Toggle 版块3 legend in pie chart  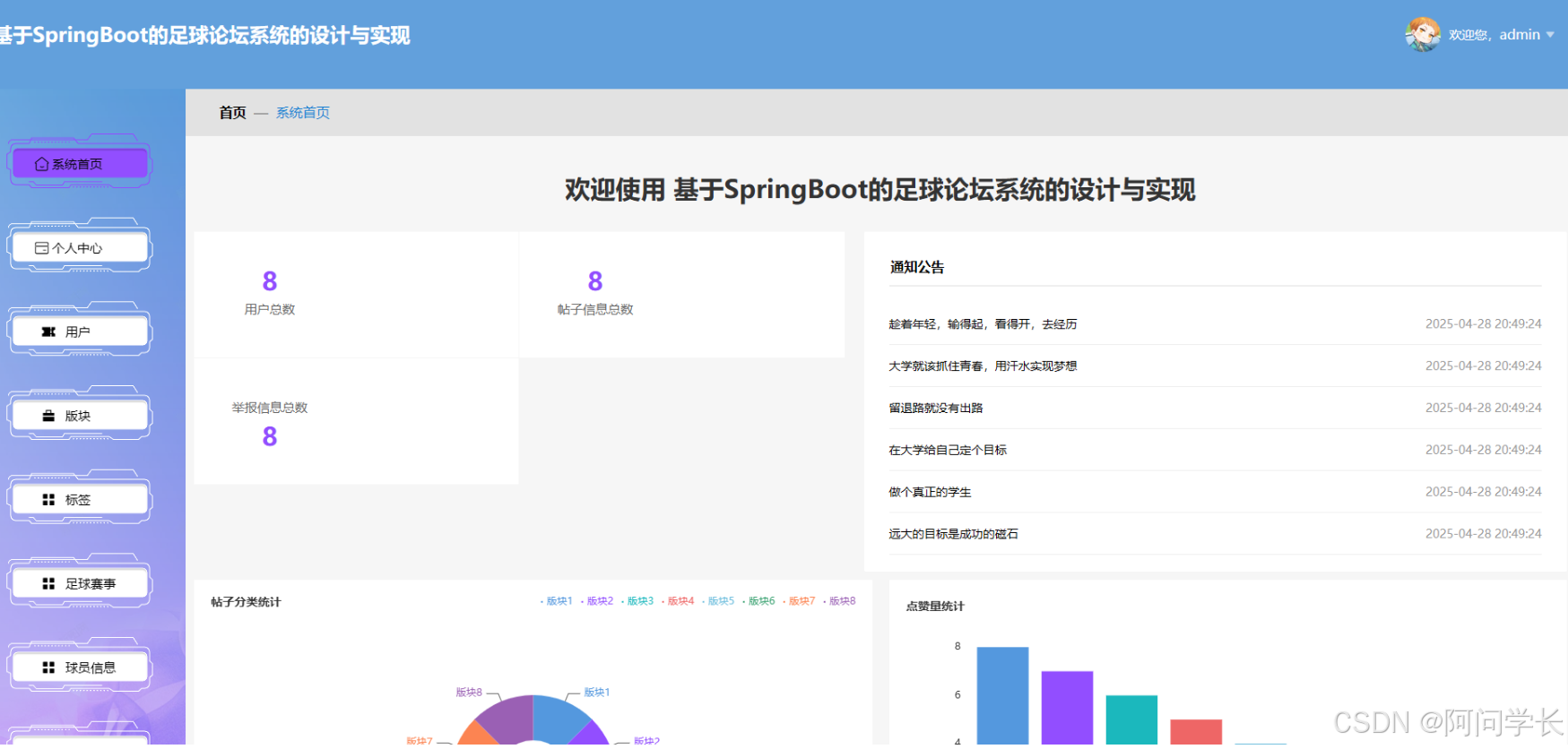coord(637,601)
